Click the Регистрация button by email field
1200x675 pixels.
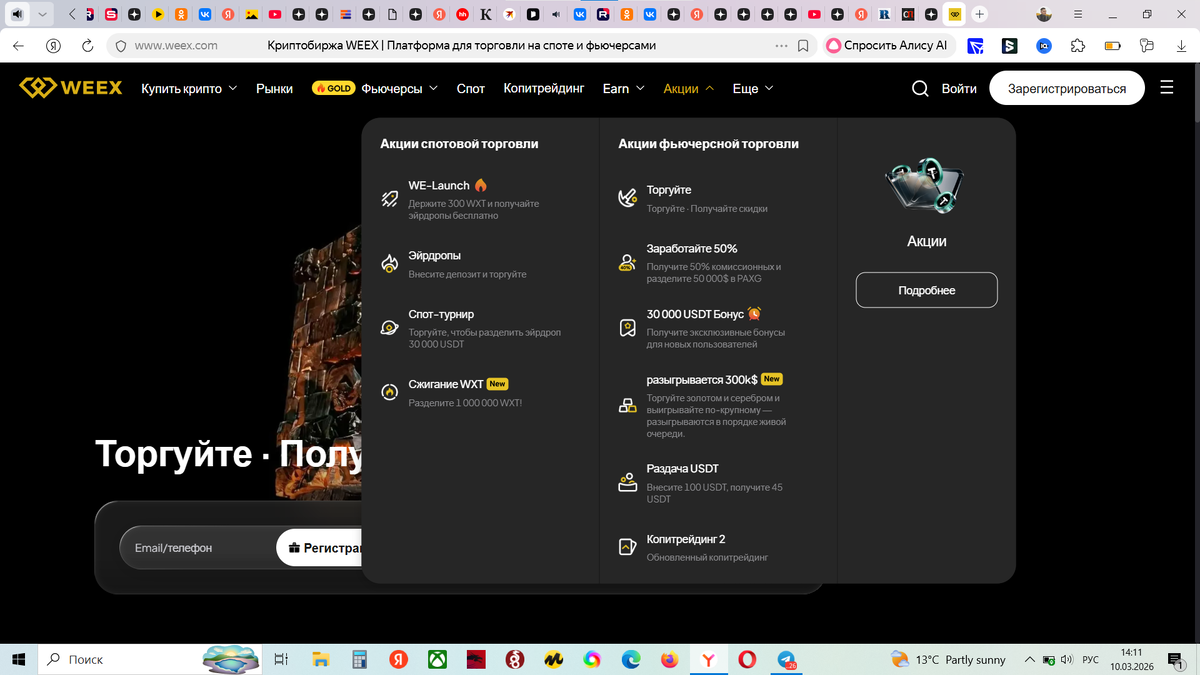pyautogui.click(x=319, y=548)
